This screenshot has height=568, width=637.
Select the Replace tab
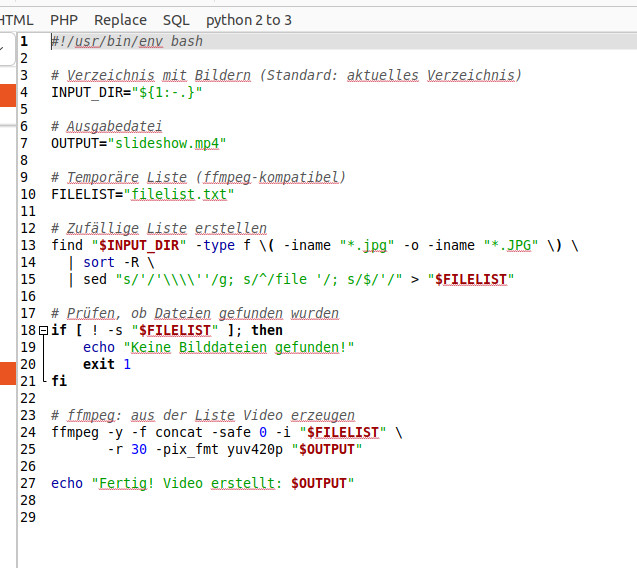pos(120,20)
